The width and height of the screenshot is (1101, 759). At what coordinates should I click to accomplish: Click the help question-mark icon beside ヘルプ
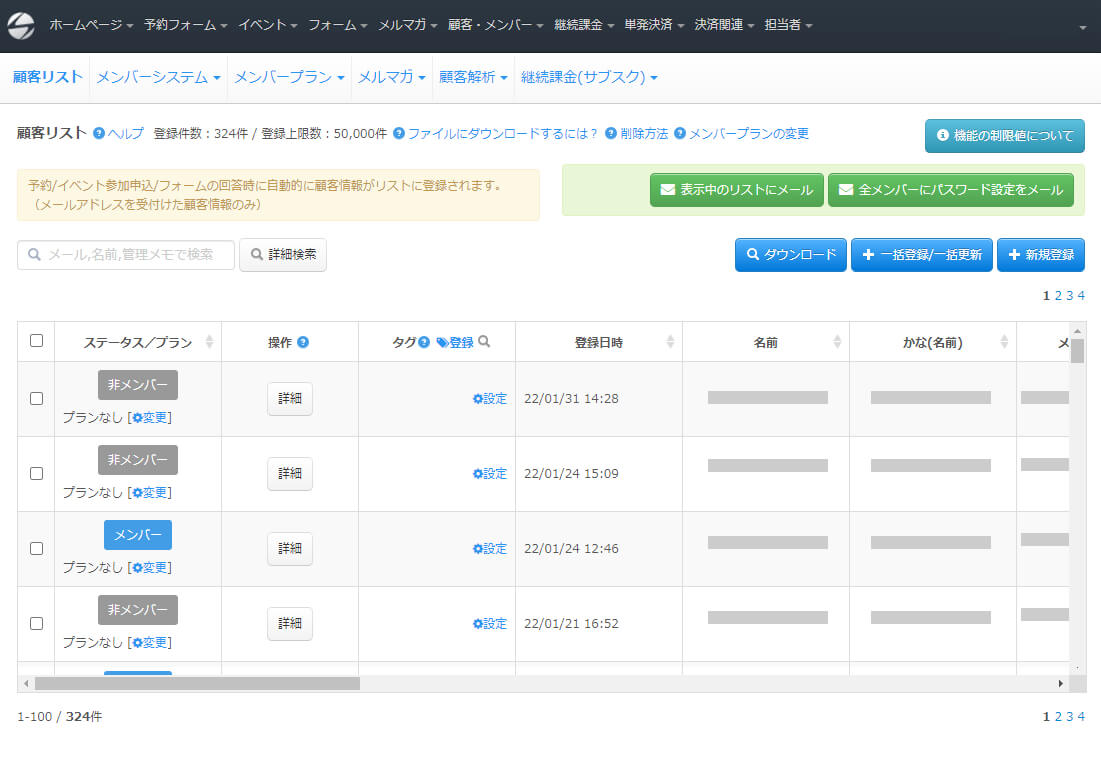tap(99, 134)
